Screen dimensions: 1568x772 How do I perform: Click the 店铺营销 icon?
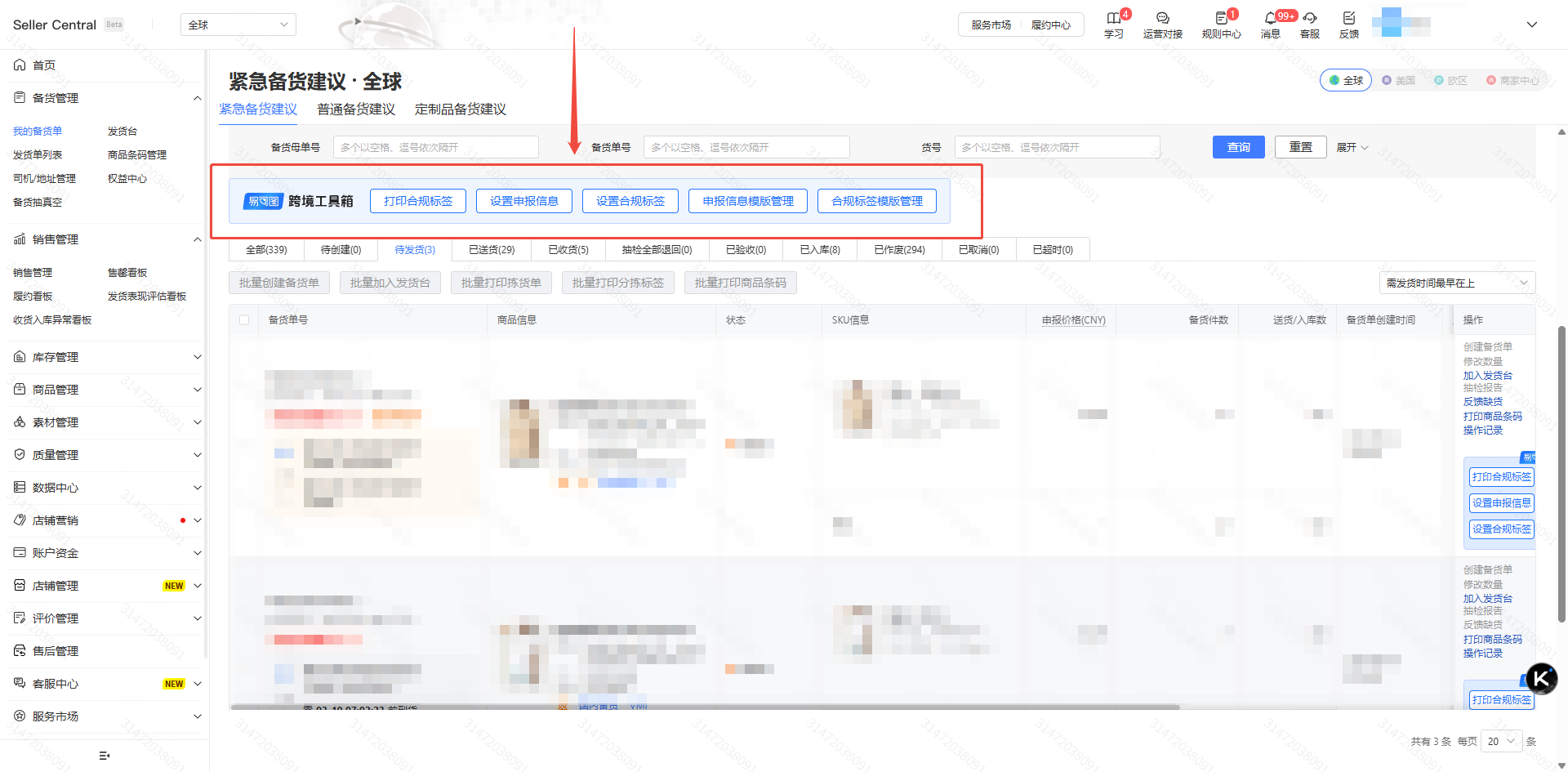click(20, 520)
